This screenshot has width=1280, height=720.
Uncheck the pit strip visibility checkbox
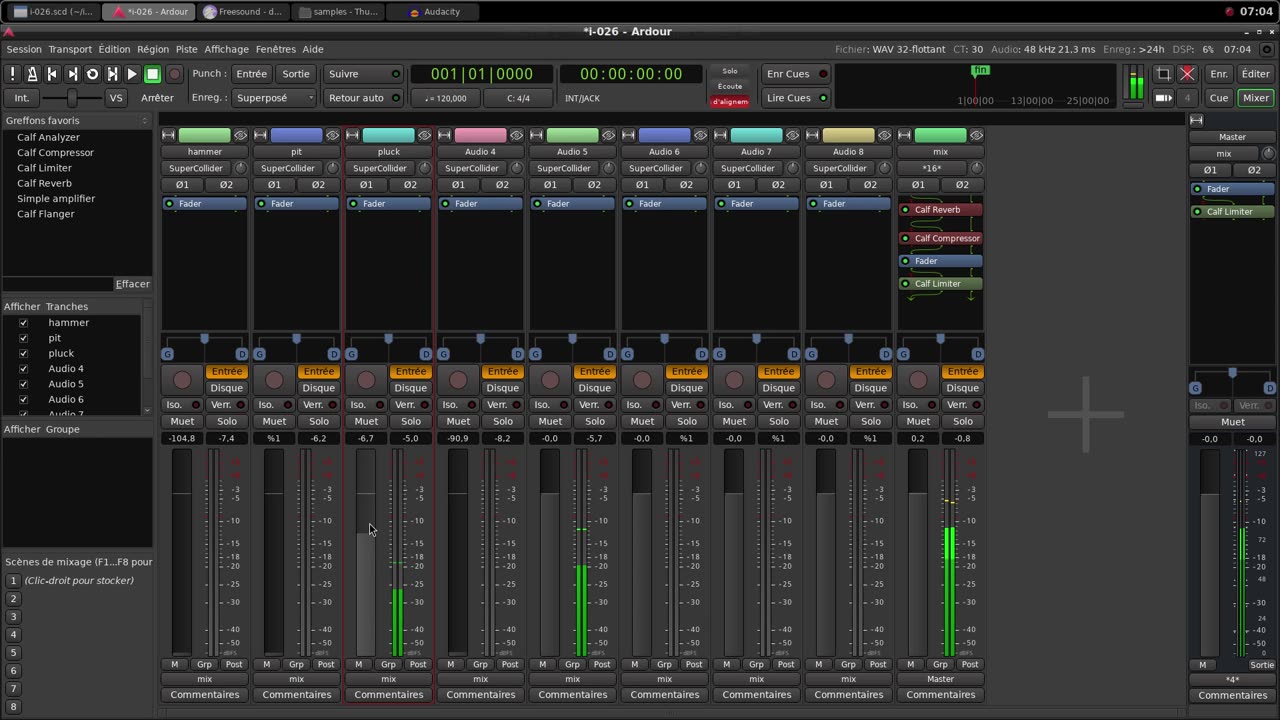[23, 338]
